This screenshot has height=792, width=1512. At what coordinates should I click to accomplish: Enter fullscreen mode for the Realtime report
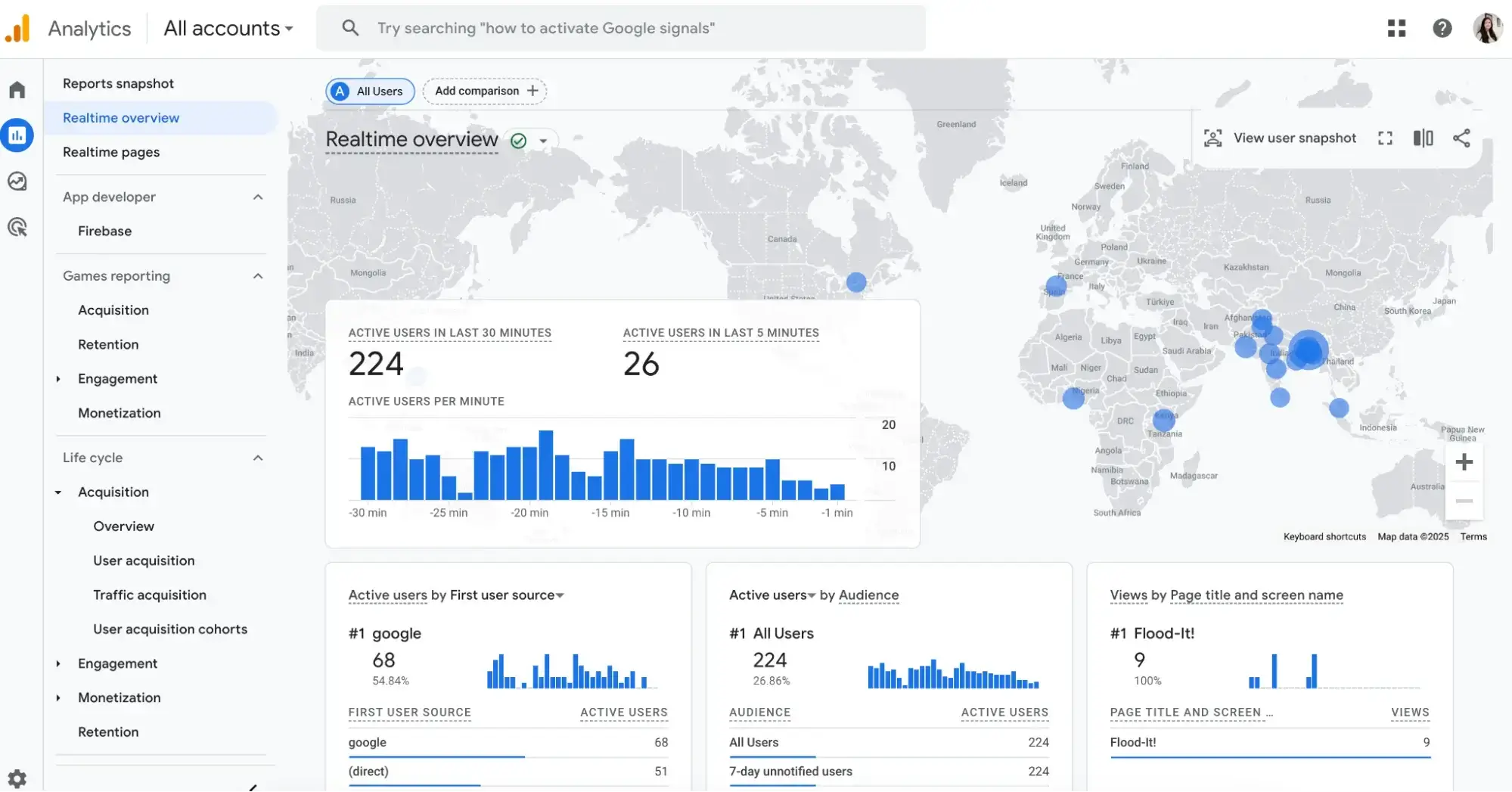pos(1385,138)
